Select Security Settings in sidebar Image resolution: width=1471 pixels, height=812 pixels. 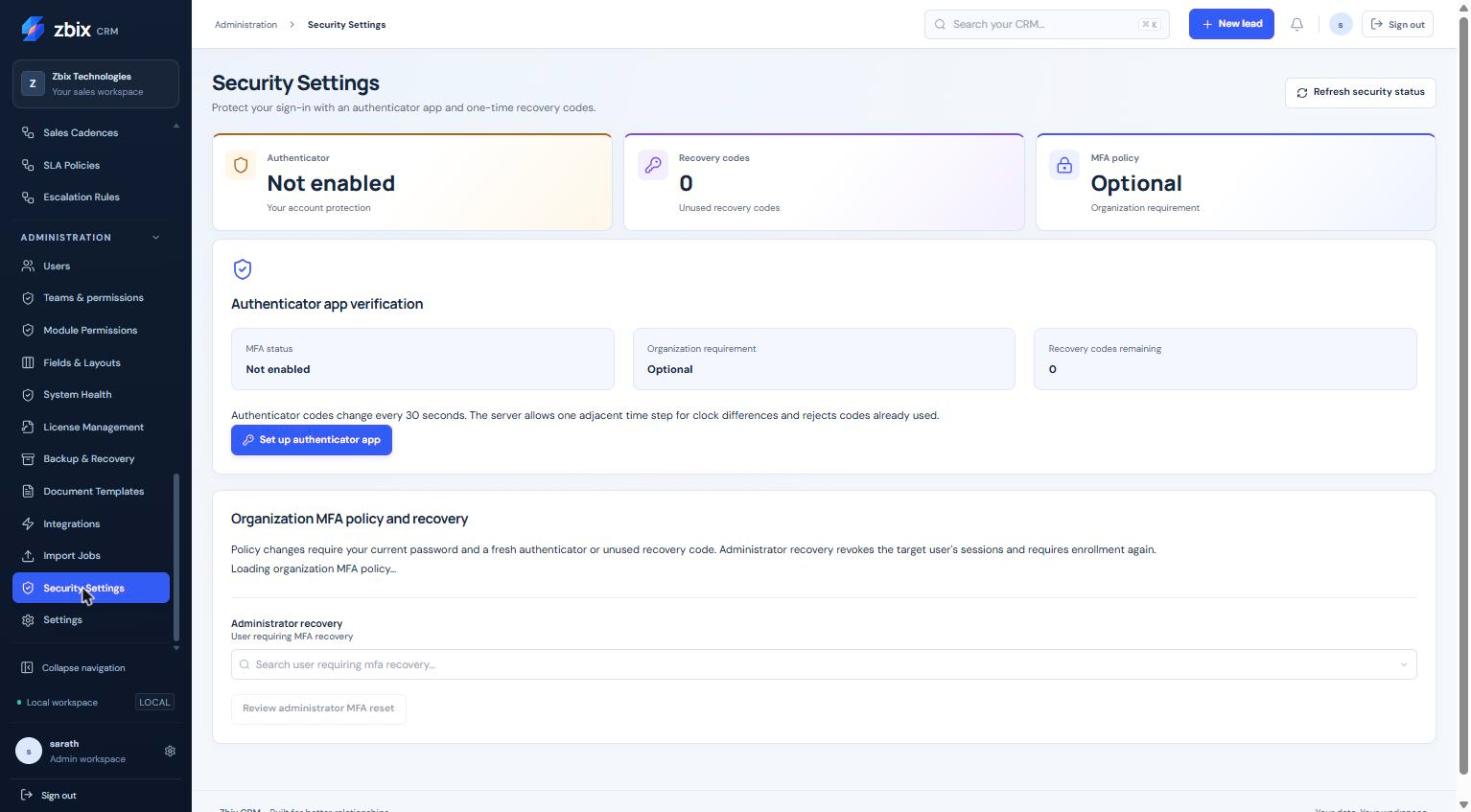(x=91, y=588)
